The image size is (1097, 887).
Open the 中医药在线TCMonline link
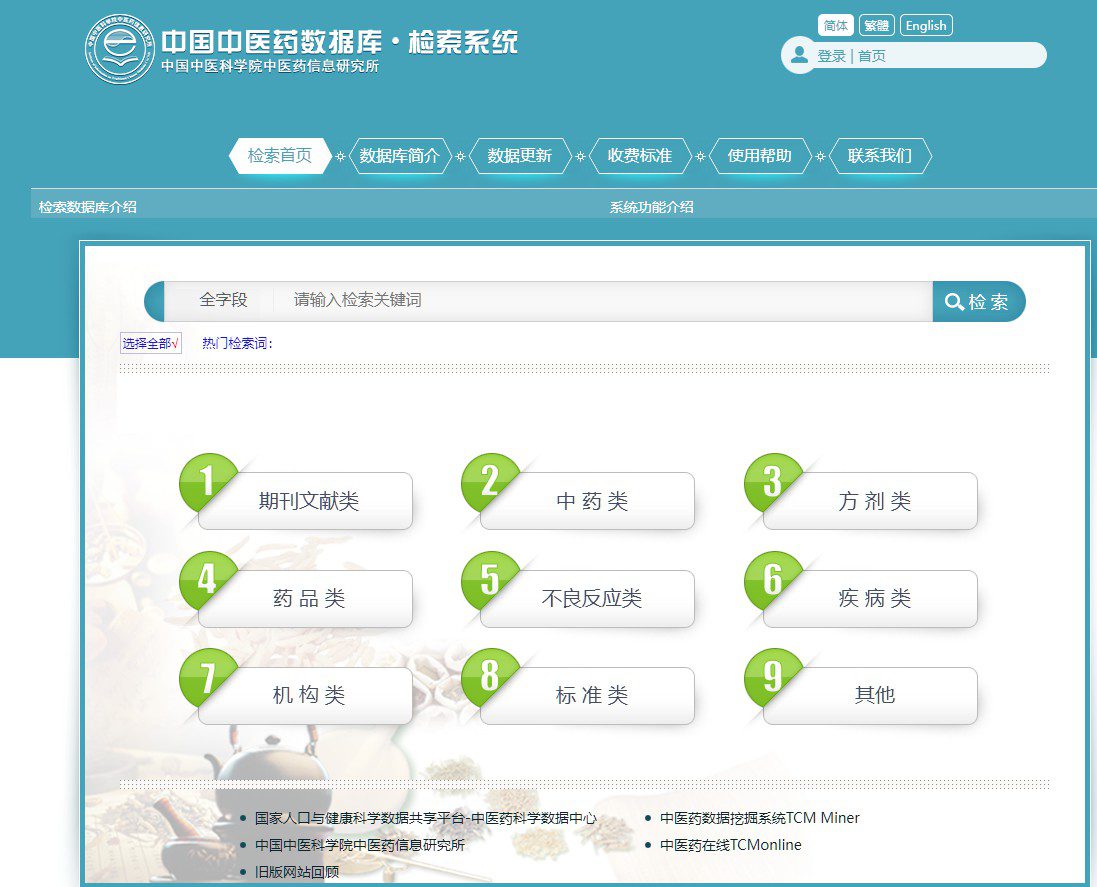pyautogui.click(x=730, y=845)
